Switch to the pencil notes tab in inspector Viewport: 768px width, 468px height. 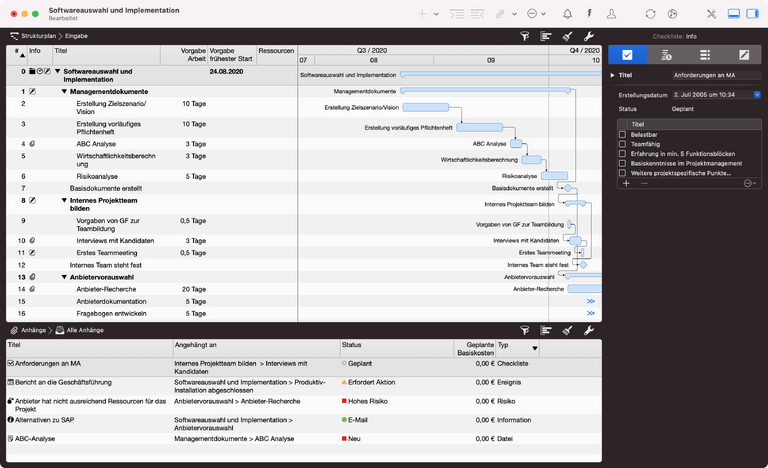pos(743,55)
